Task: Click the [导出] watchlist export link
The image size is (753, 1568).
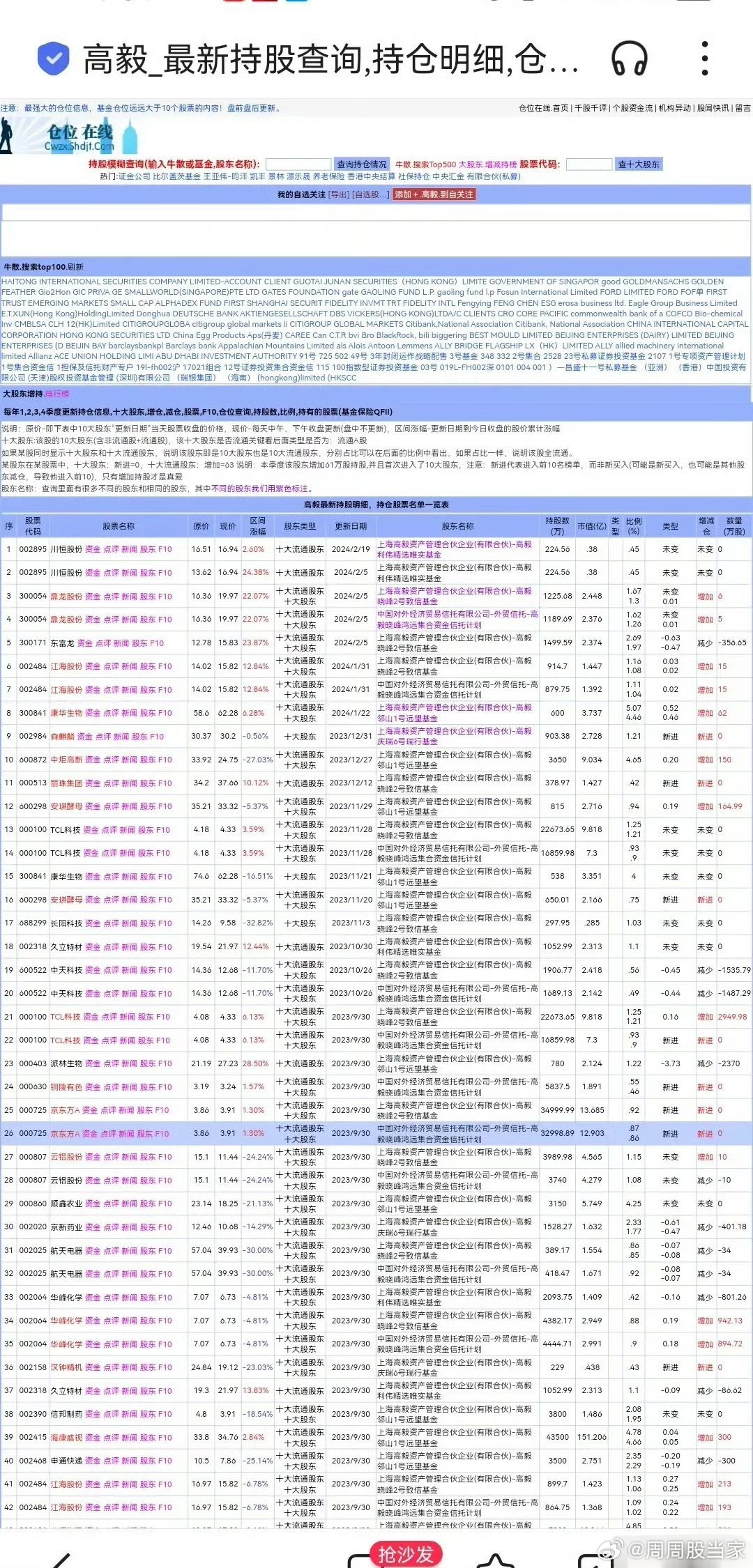Action: (339, 194)
